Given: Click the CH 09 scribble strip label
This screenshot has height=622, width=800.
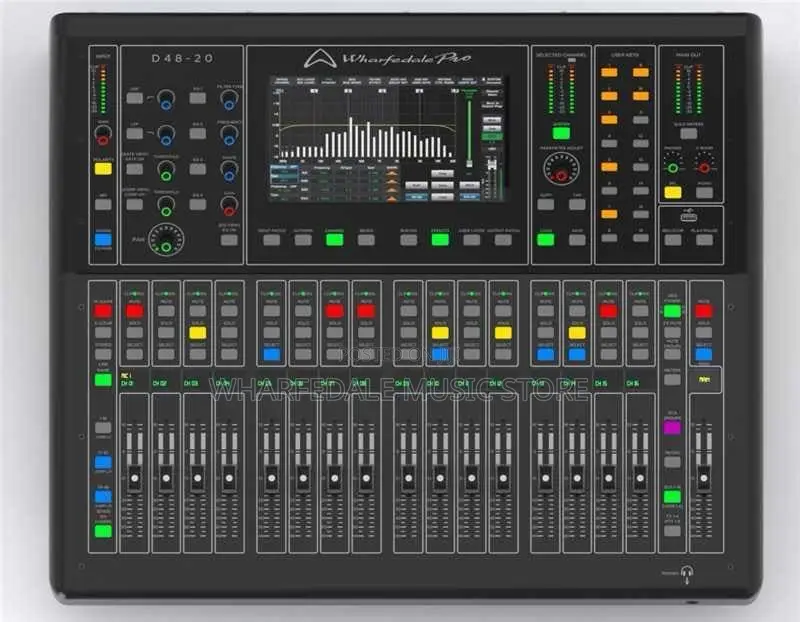Looking at the screenshot, I should pyautogui.click(x=402, y=383).
